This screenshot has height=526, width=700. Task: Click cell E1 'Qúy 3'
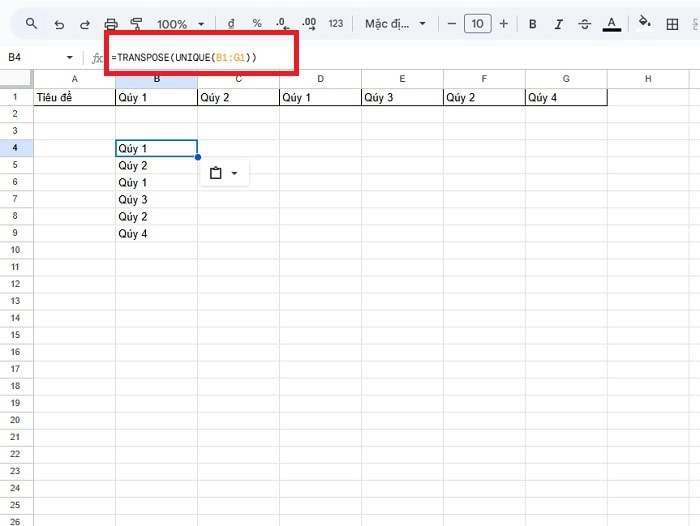coord(402,97)
